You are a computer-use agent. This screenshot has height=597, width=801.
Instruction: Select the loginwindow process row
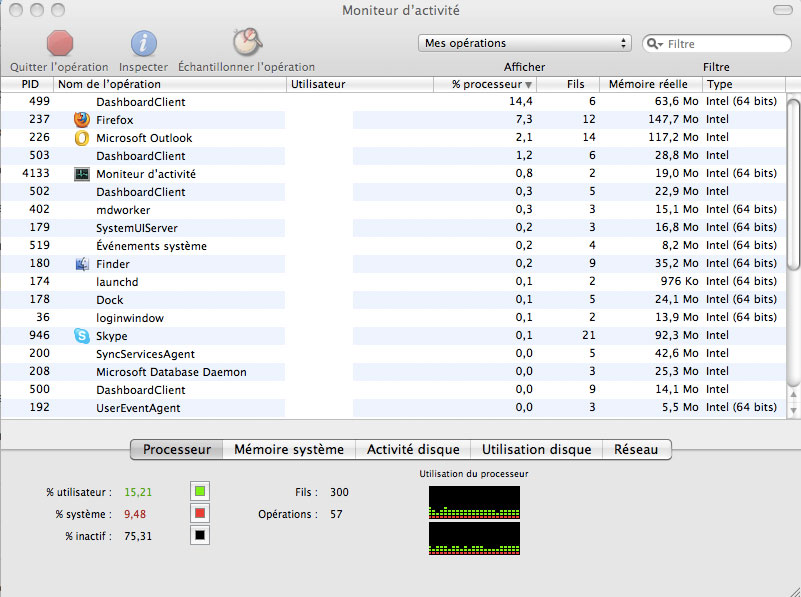pyautogui.click(x=393, y=318)
